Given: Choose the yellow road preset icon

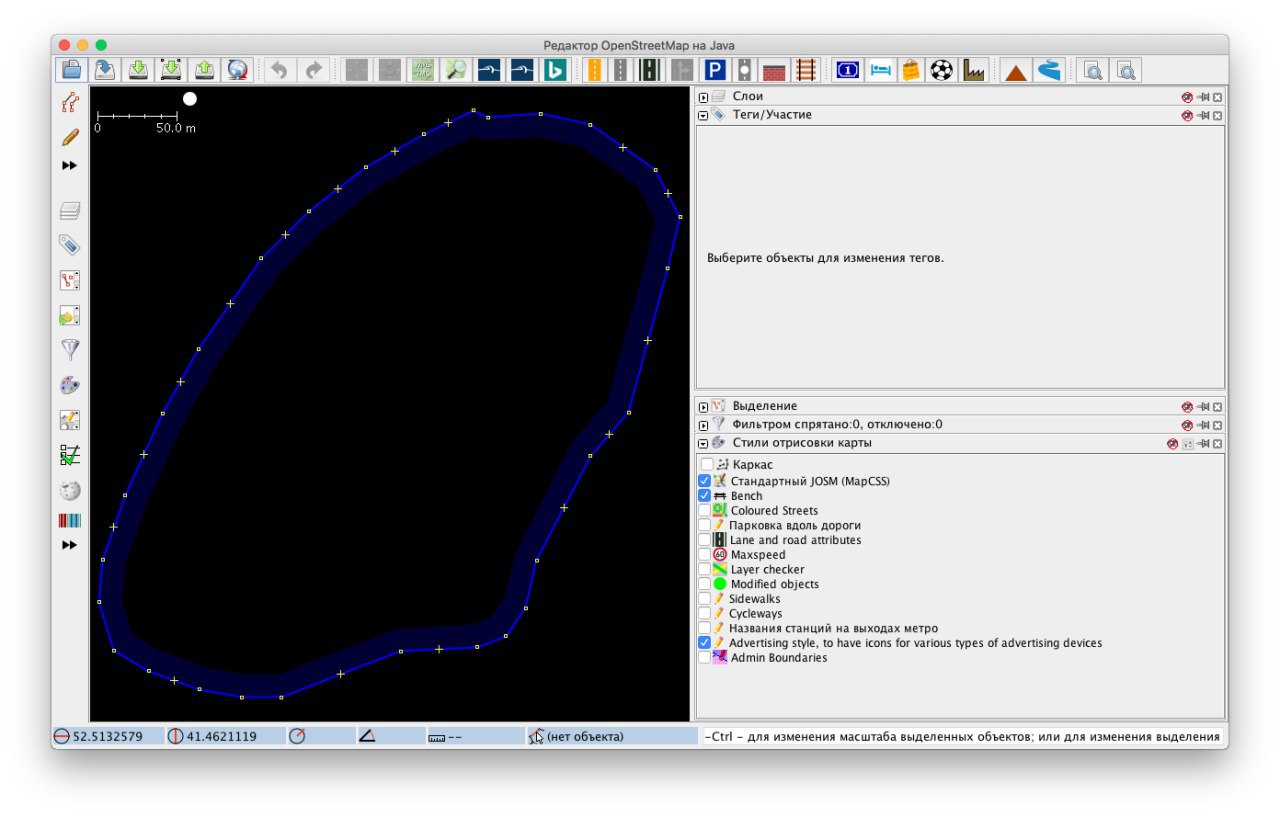Looking at the screenshot, I should [x=594, y=70].
